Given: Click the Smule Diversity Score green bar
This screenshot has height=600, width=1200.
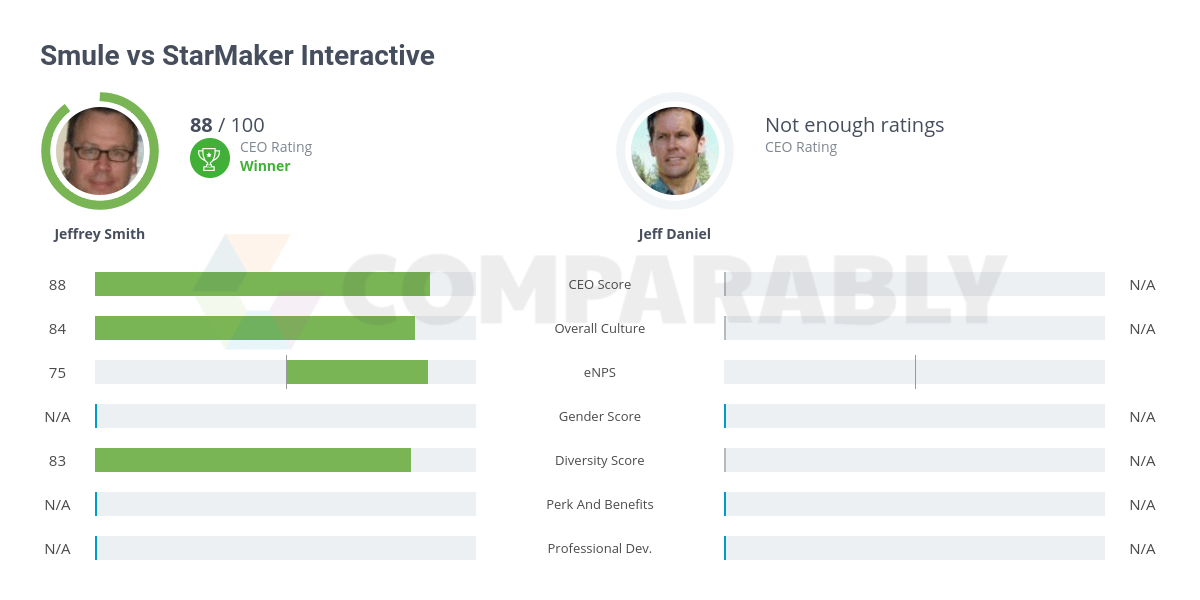Looking at the screenshot, I should [253, 460].
